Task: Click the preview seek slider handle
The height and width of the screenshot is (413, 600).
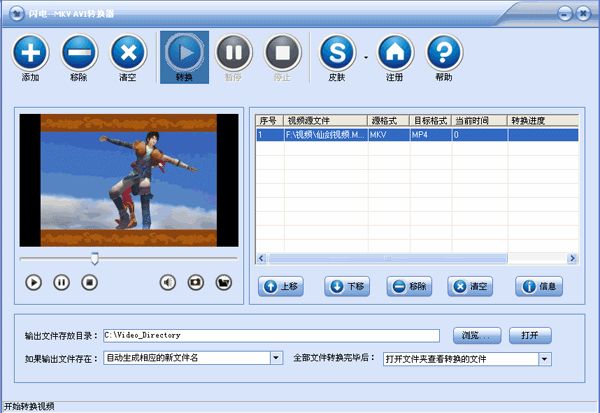Action: point(95,258)
